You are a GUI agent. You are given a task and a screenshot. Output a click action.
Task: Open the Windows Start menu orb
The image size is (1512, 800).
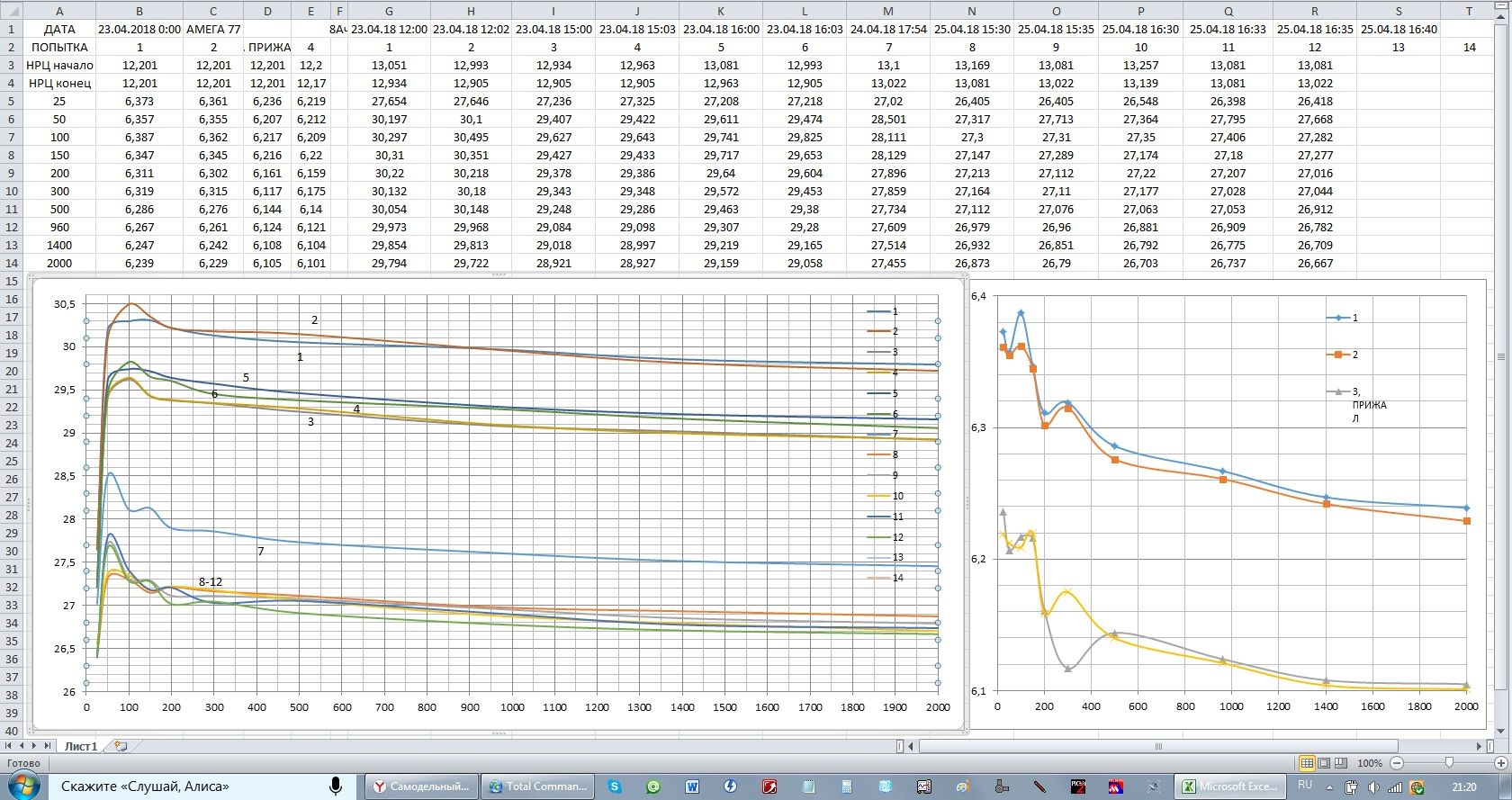click(22, 786)
